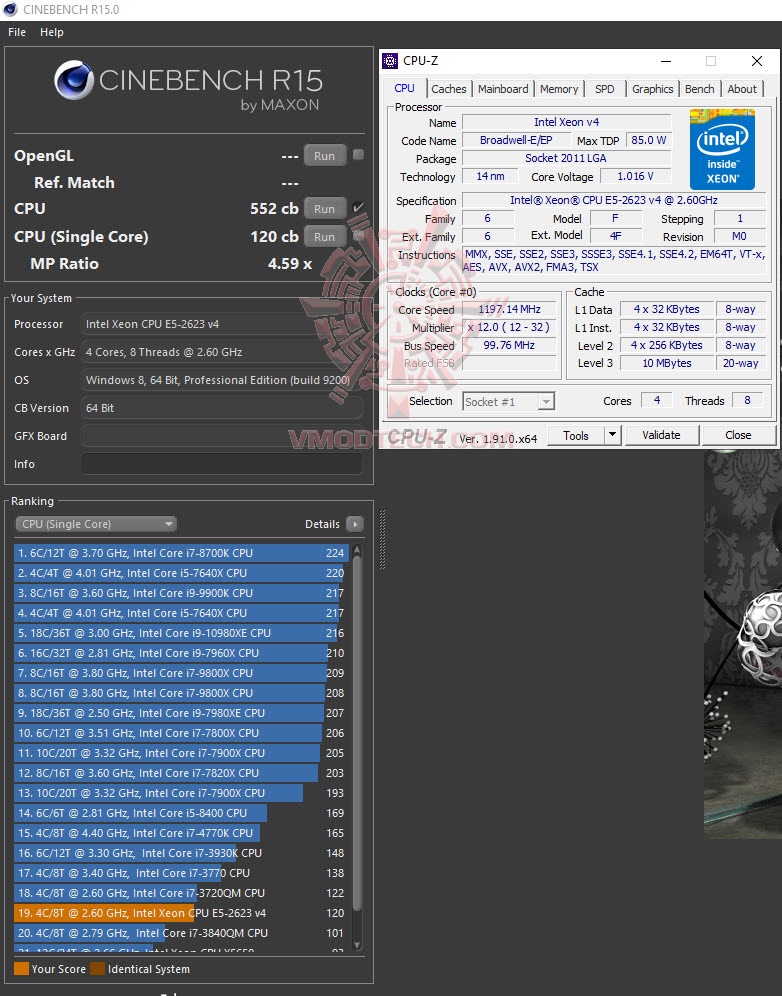Switch to the About tab
This screenshot has width=782, height=996.
point(742,89)
